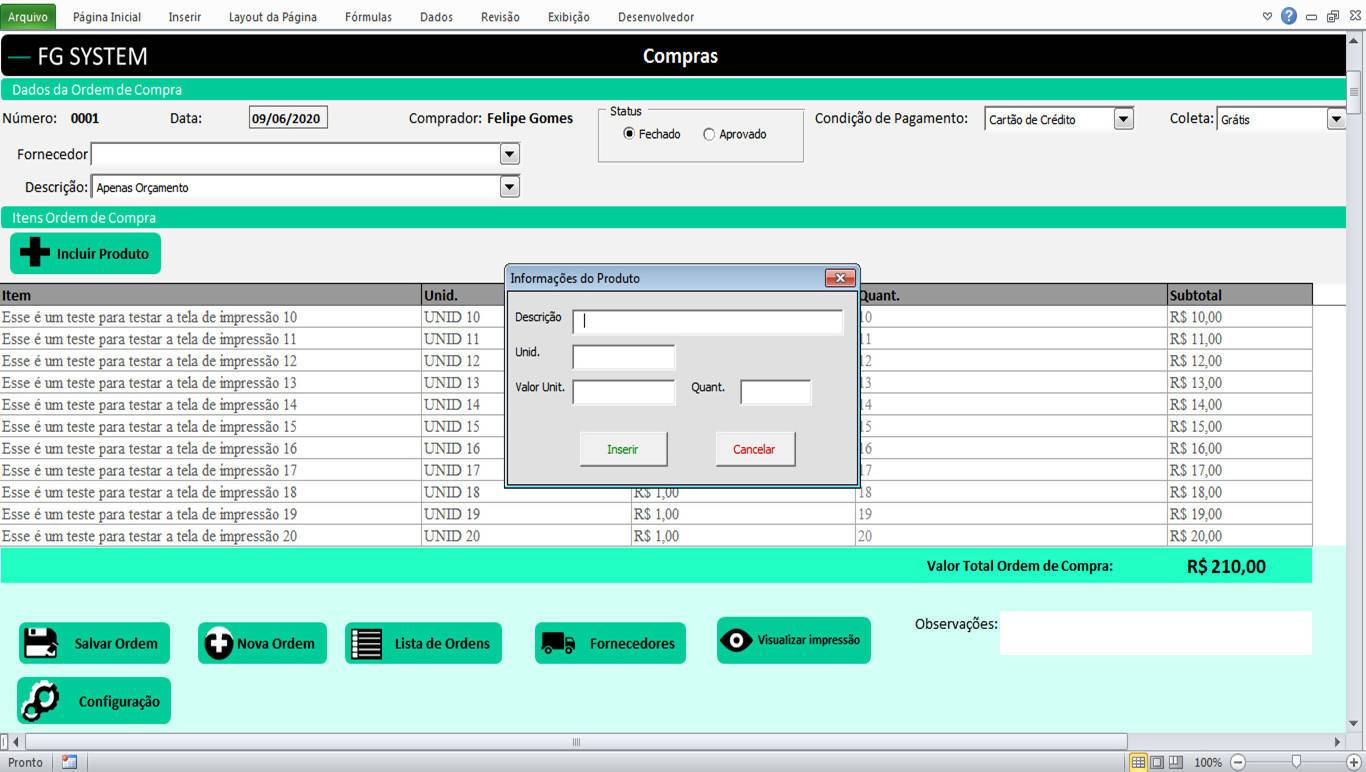Focus the Descrição field in the product dialog
1366x772 pixels.
coord(708,321)
